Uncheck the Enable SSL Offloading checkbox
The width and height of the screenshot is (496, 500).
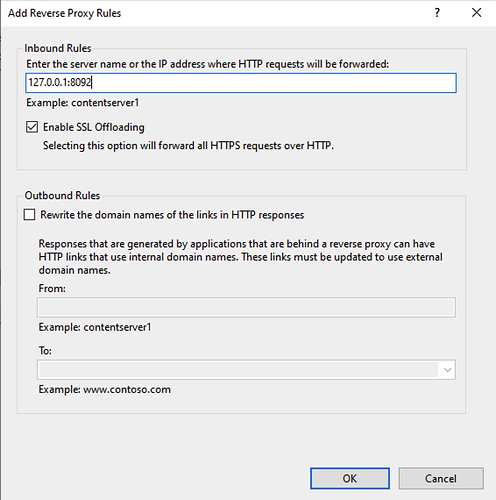(32, 127)
